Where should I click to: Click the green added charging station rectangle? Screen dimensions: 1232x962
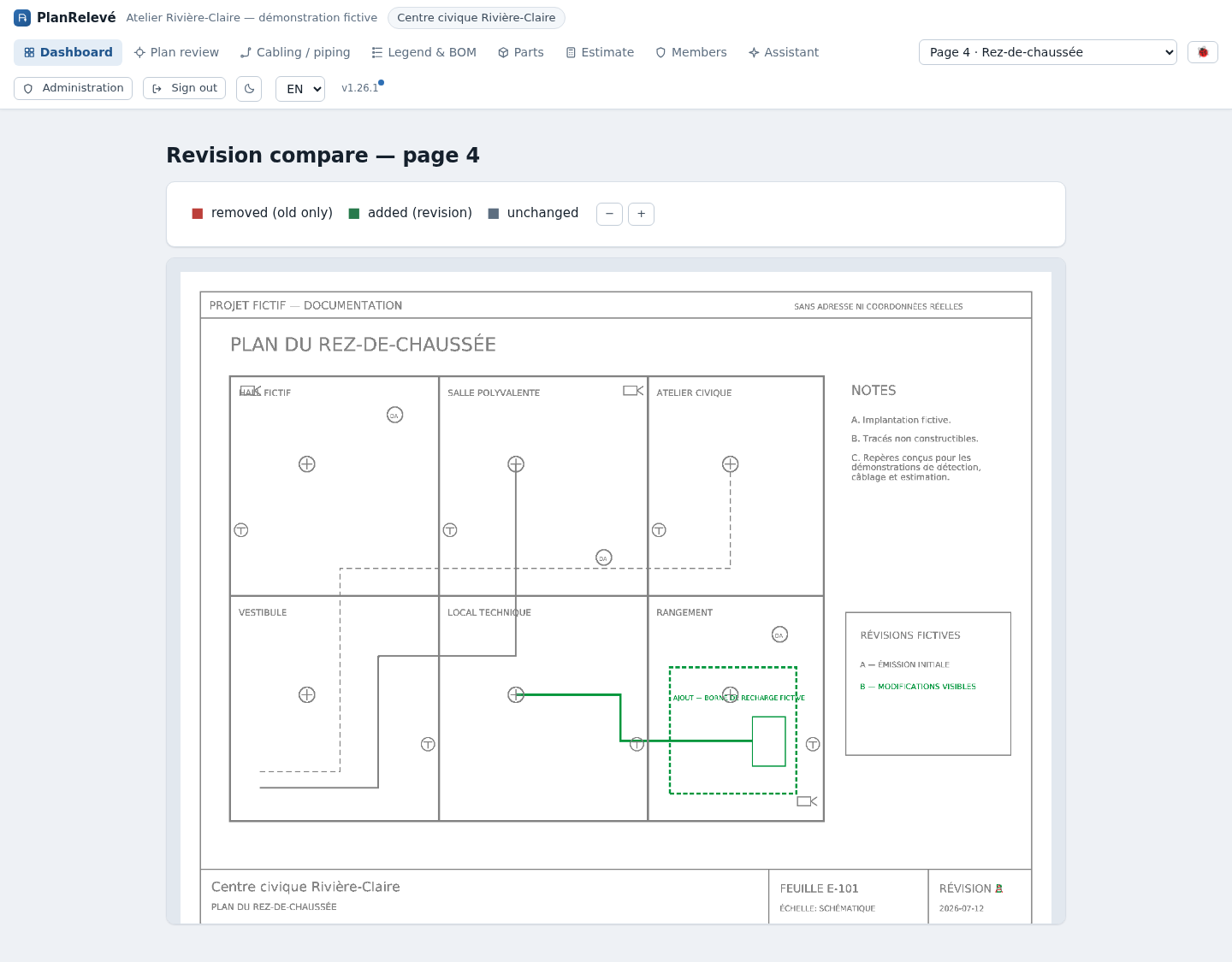pyautogui.click(x=768, y=741)
